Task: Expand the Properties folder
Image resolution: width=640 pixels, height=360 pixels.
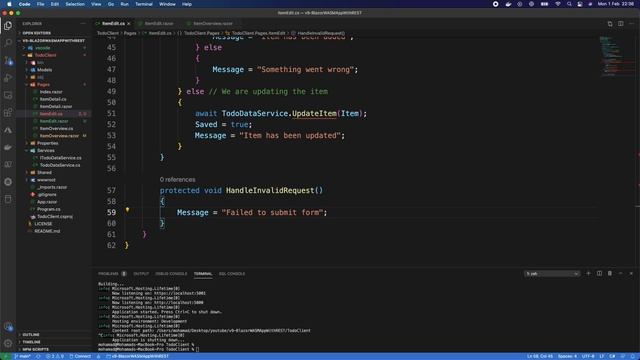Action: [x=47, y=143]
